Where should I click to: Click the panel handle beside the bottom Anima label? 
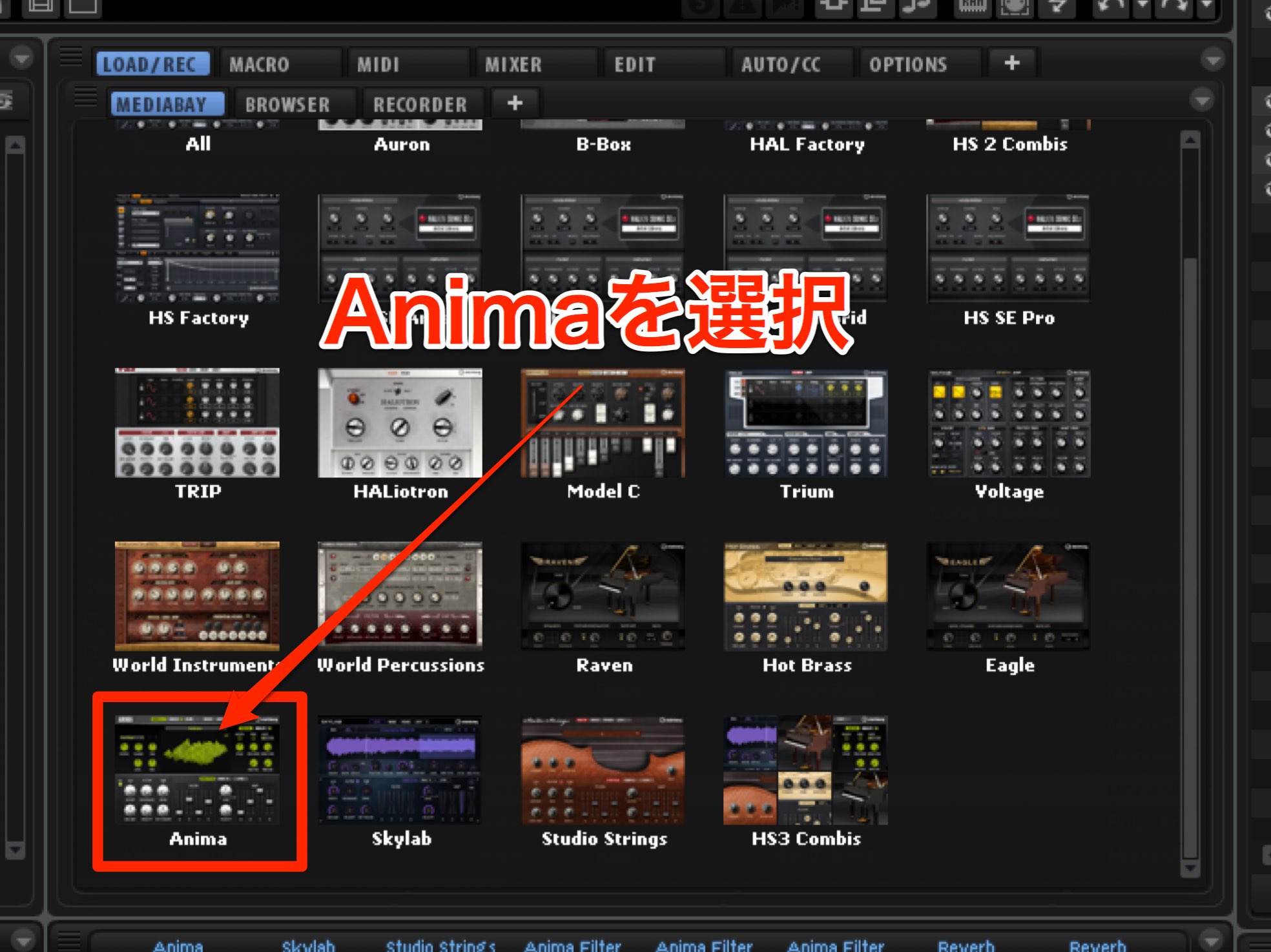click(69, 940)
